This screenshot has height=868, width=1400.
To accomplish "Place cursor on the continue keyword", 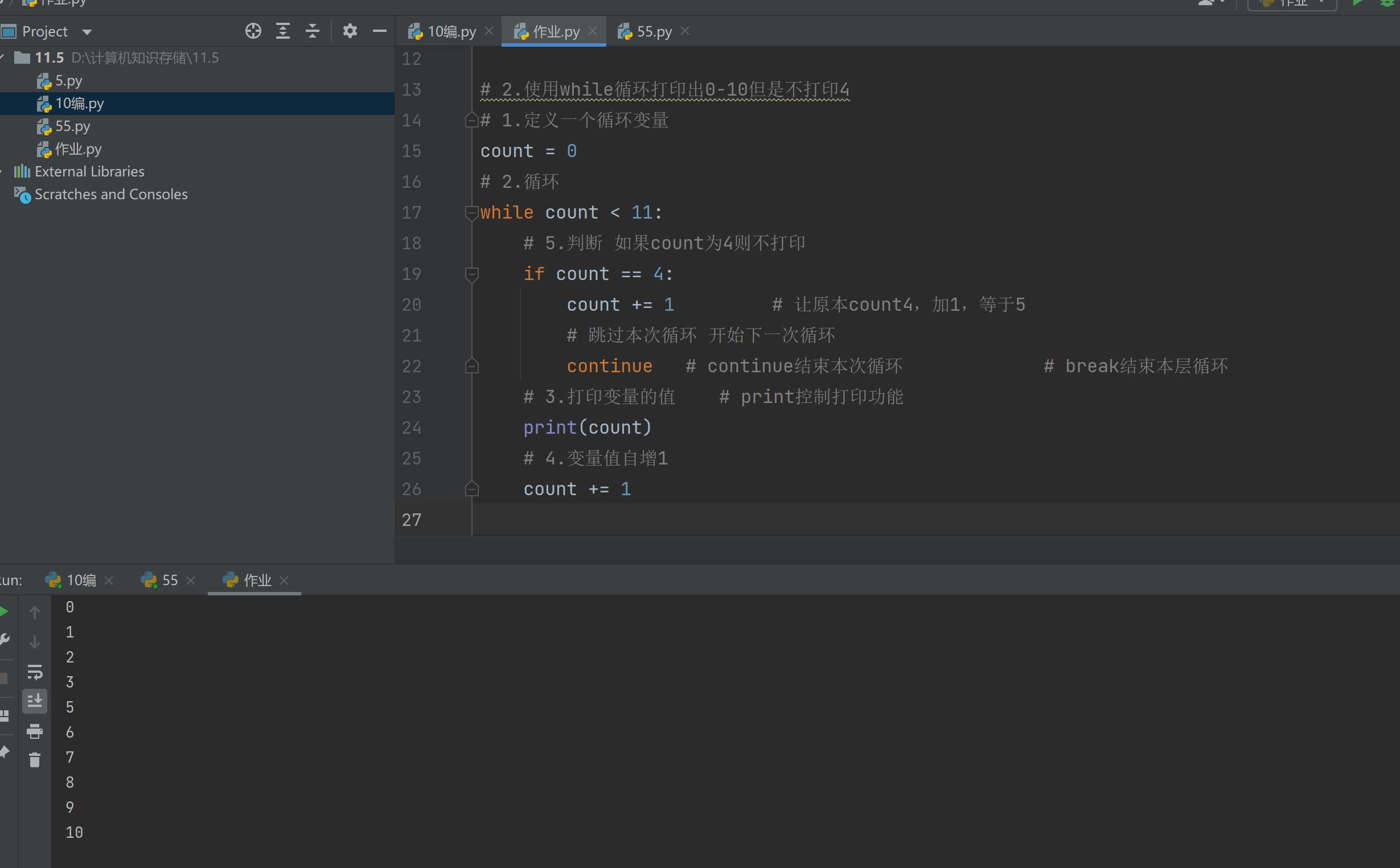I will (x=609, y=366).
